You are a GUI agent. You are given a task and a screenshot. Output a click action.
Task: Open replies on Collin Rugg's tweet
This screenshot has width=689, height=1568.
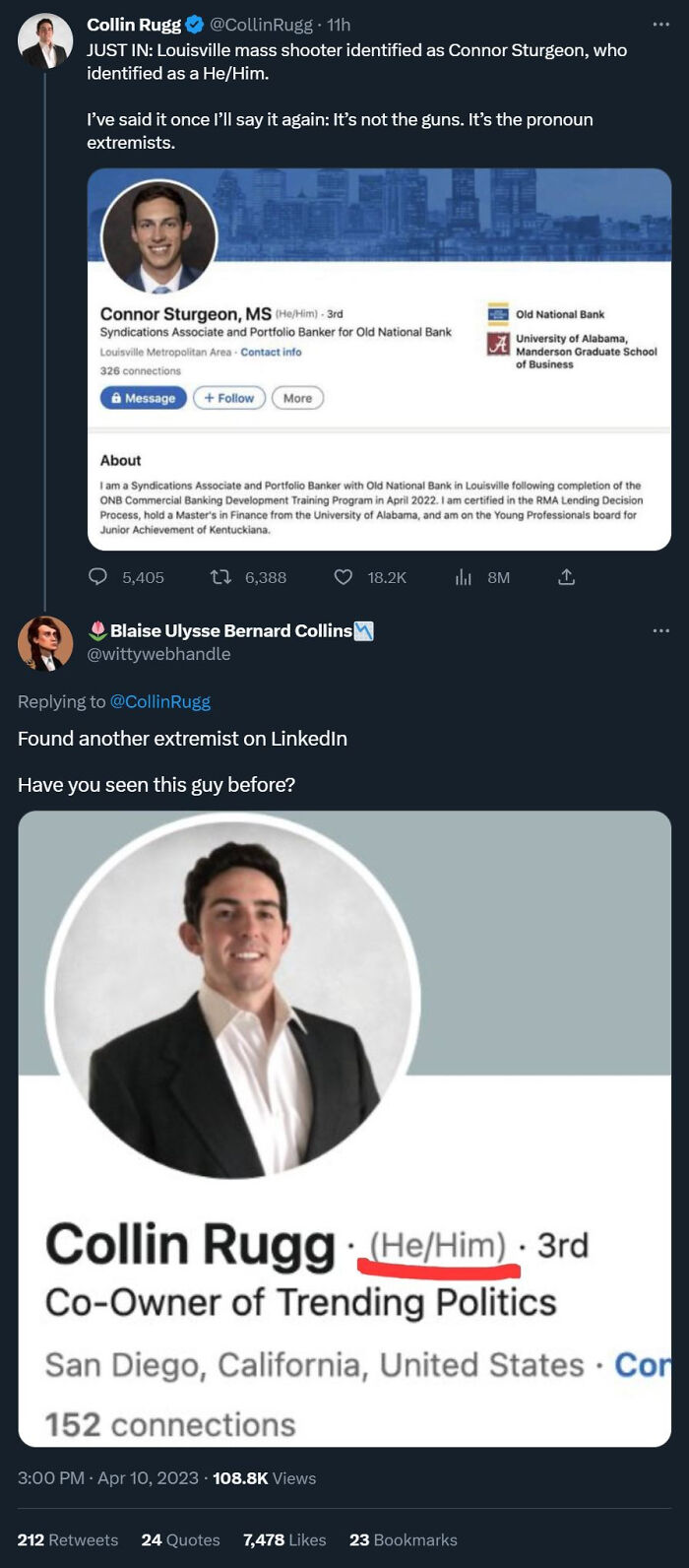tap(96, 578)
